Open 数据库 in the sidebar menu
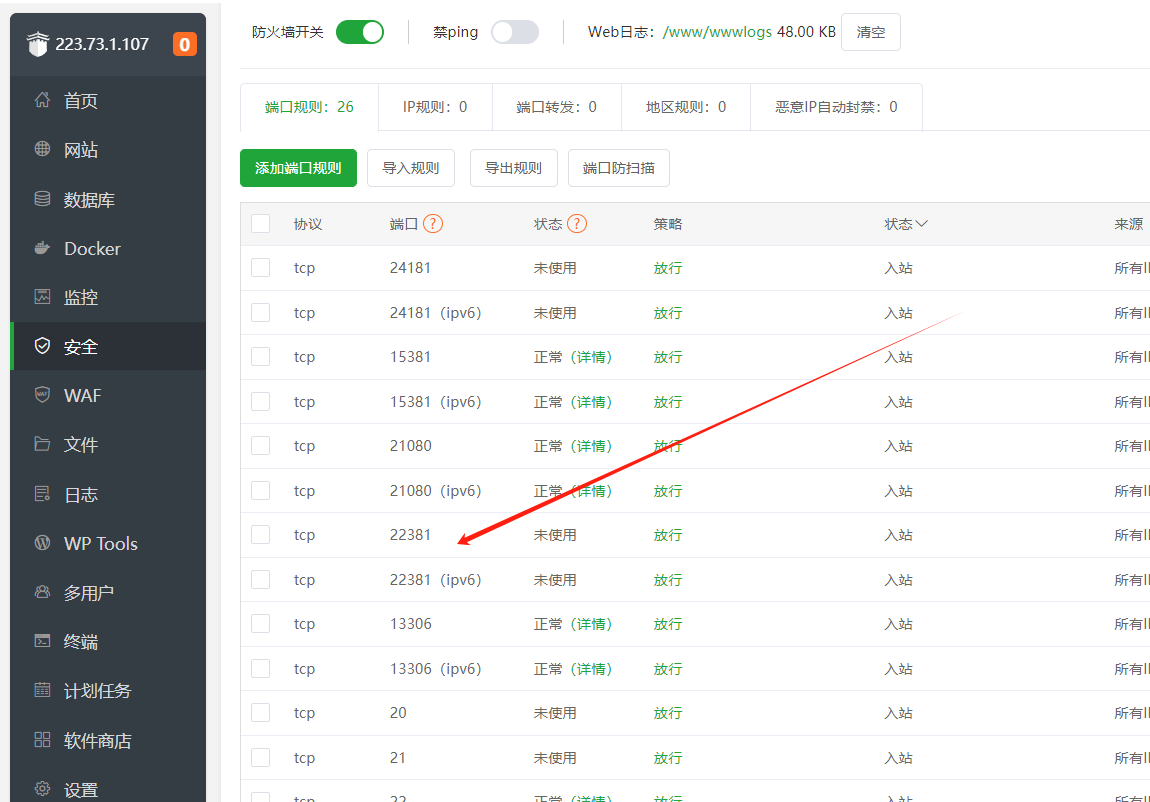This screenshot has width=1150, height=802. pyautogui.click(x=108, y=199)
